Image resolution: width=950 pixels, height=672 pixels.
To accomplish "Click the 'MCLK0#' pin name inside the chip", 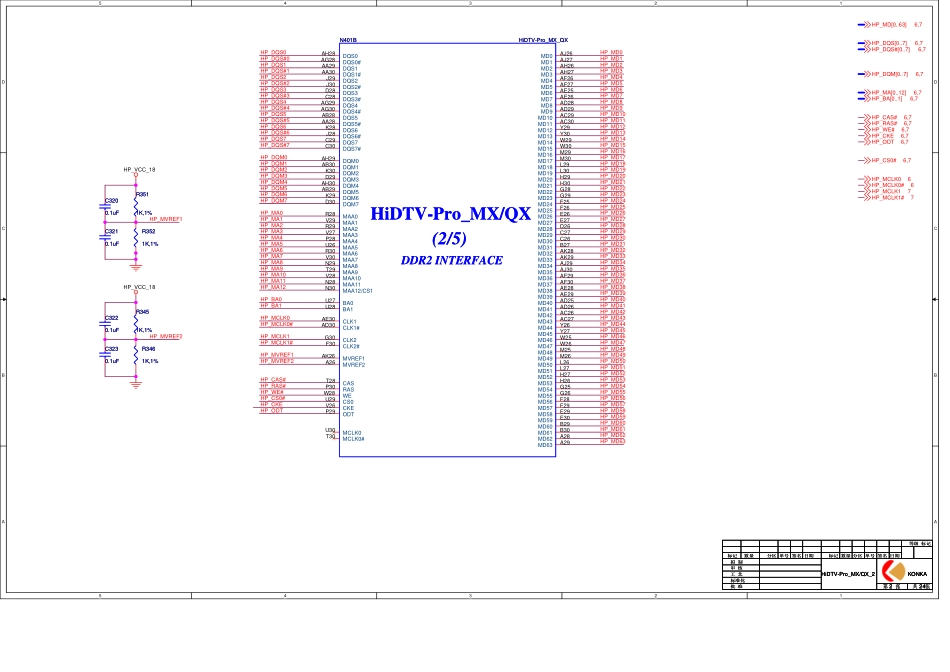I will (354, 439).
